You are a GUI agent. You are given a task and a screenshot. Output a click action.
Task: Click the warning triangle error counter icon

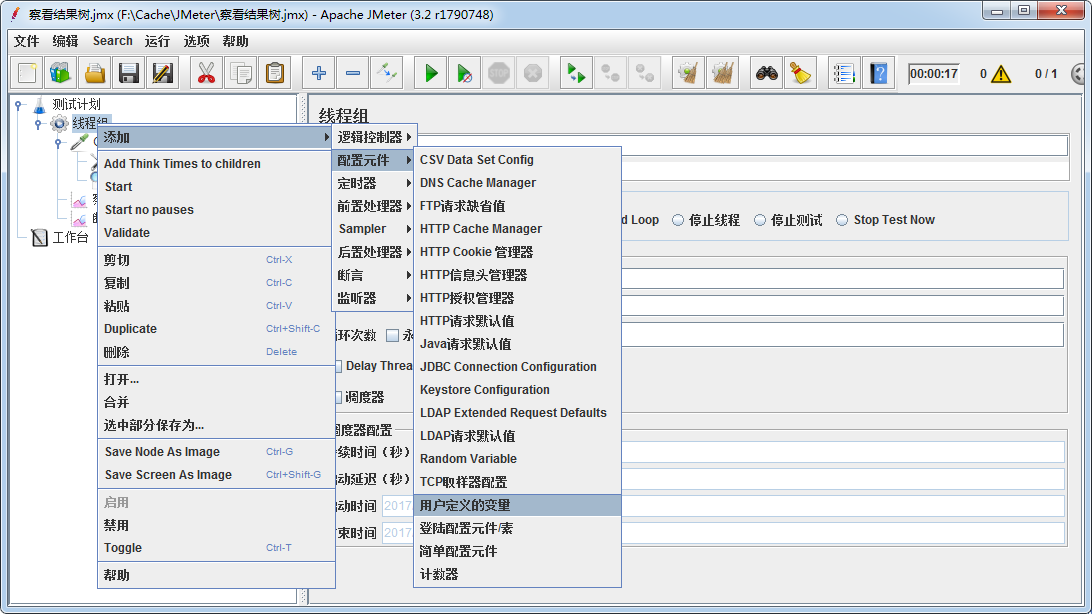pyautogui.click(x=1001, y=74)
